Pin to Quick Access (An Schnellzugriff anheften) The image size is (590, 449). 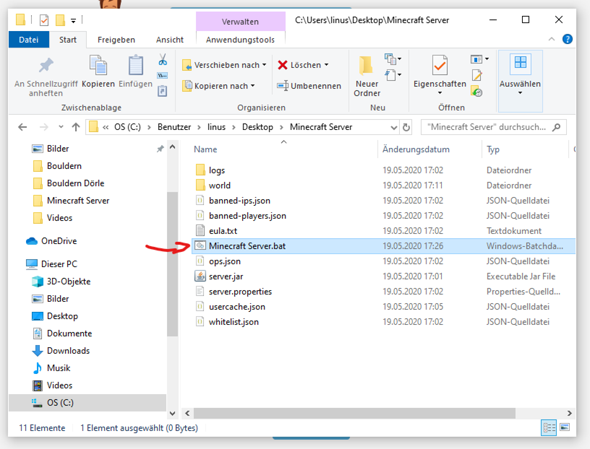pos(46,77)
